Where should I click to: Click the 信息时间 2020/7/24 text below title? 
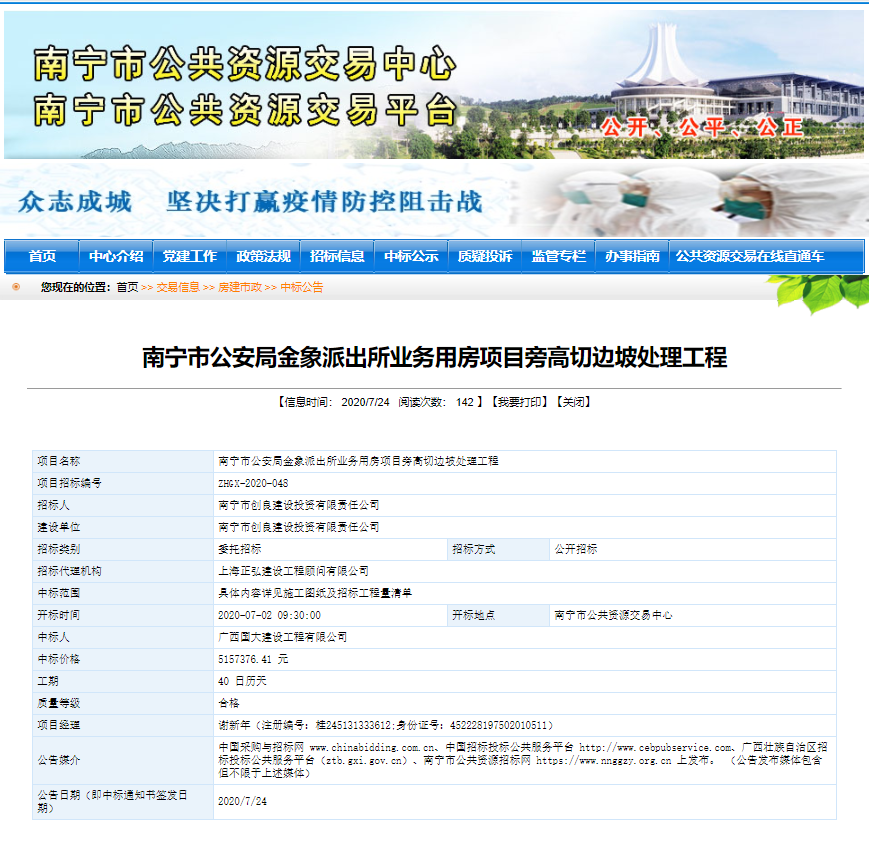[337, 402]
